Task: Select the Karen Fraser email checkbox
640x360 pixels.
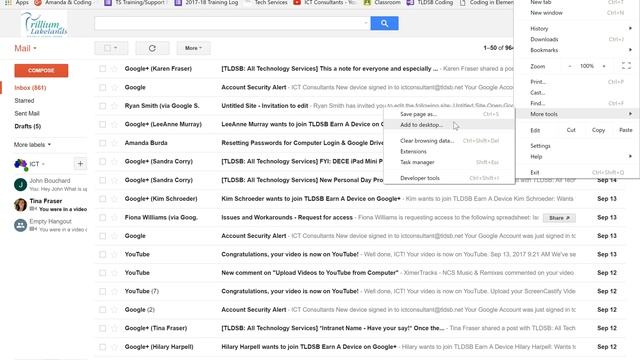Action: pos(102,69)
